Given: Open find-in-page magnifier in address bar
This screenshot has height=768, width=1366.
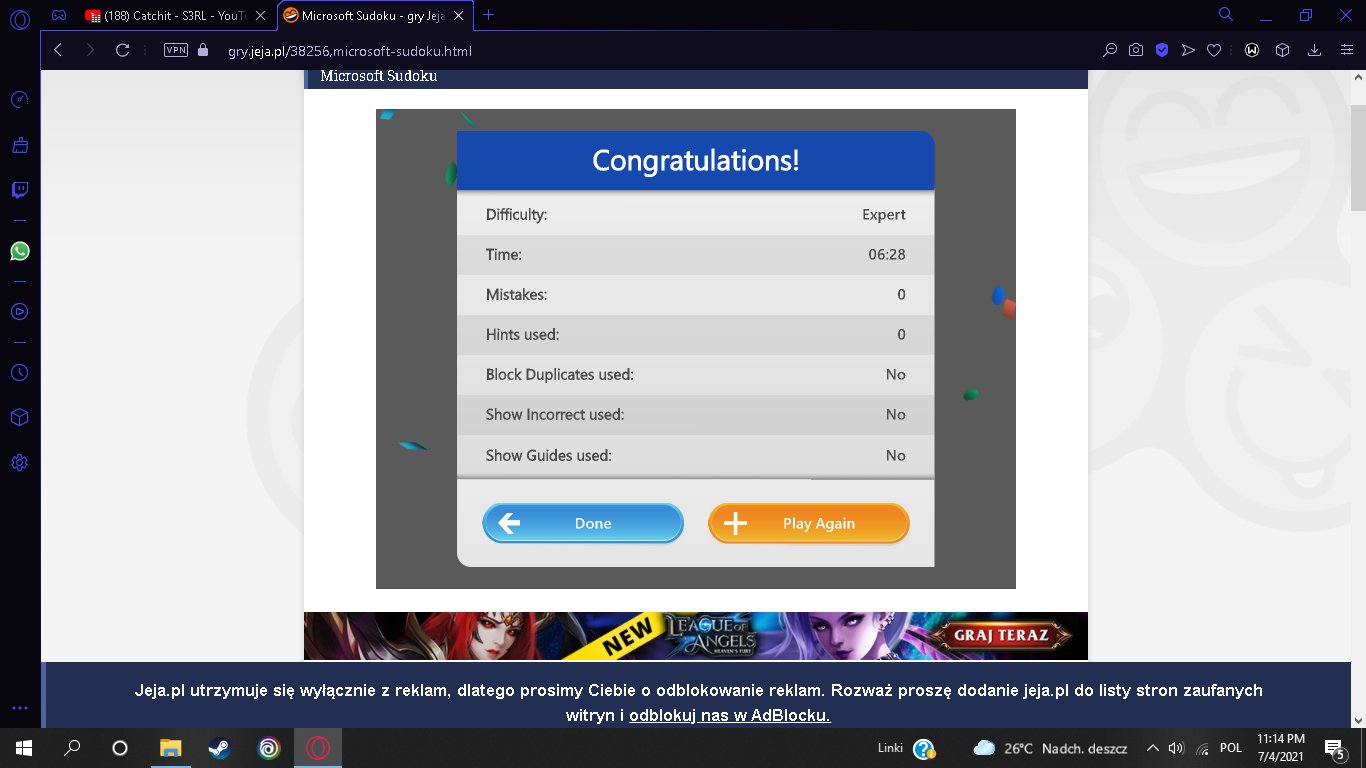Looking at the screenshot, I should [1110, 50].
